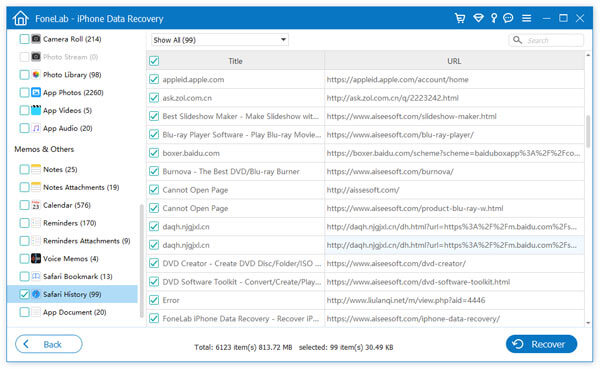This screenshot has height=369, width=600.
Task: Click the Safari Bookmark book icon
Action: [36, 276]
